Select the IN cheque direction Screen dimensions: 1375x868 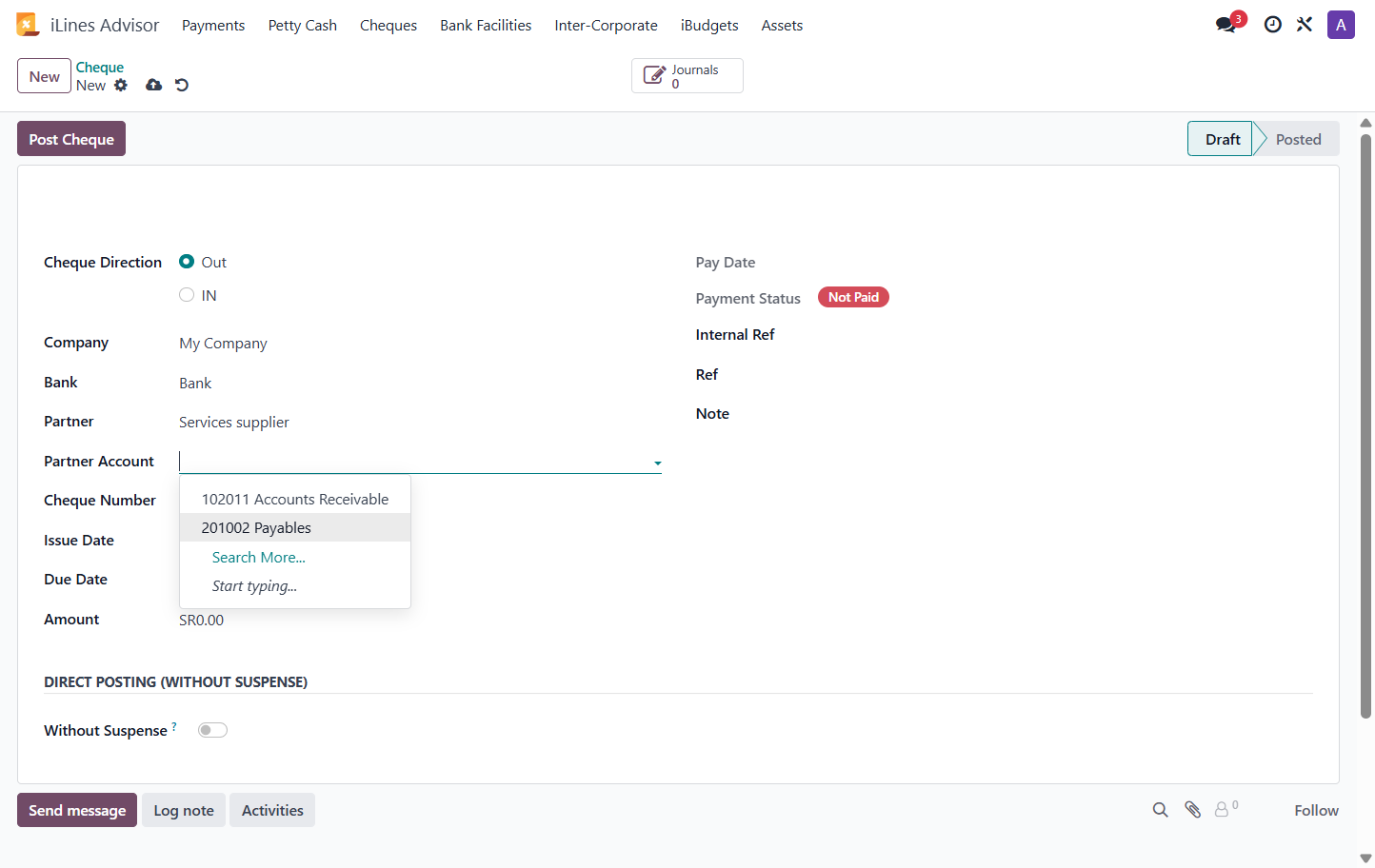[187, 295]
